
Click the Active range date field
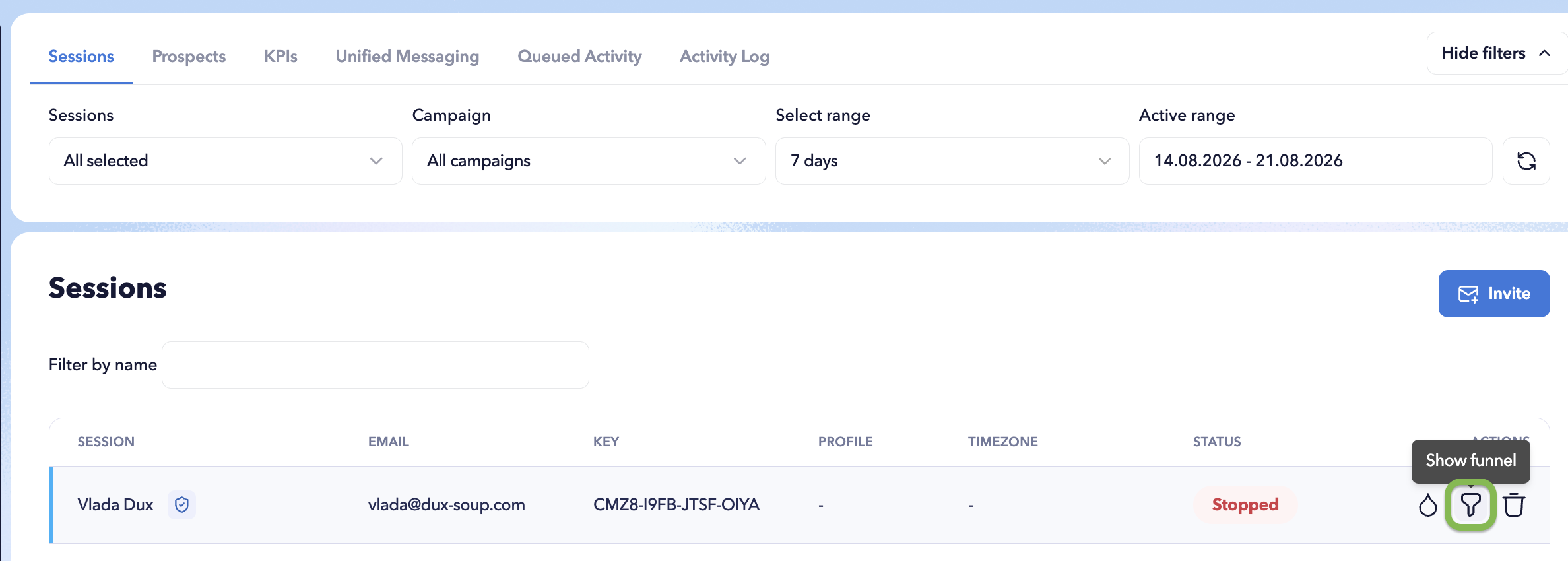tap(1315, 161)
